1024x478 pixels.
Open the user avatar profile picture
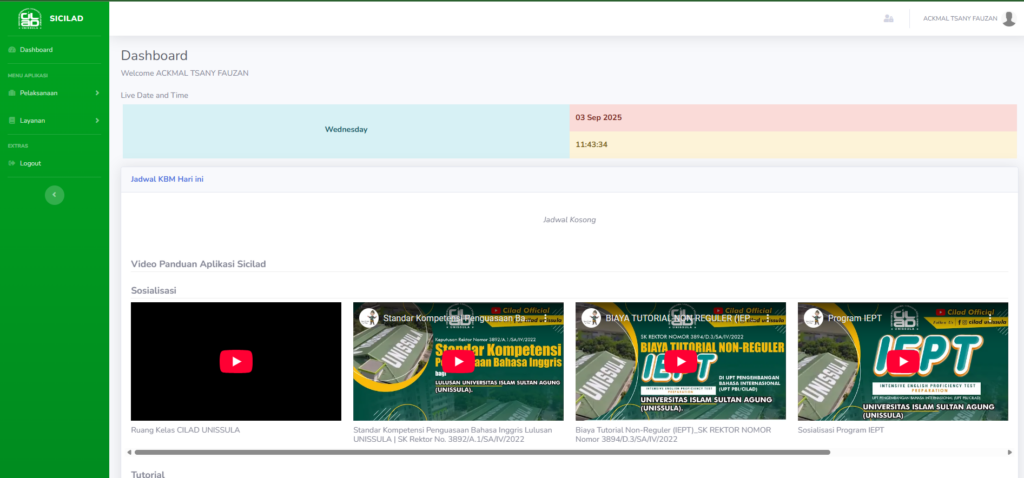click(1009, 18)
